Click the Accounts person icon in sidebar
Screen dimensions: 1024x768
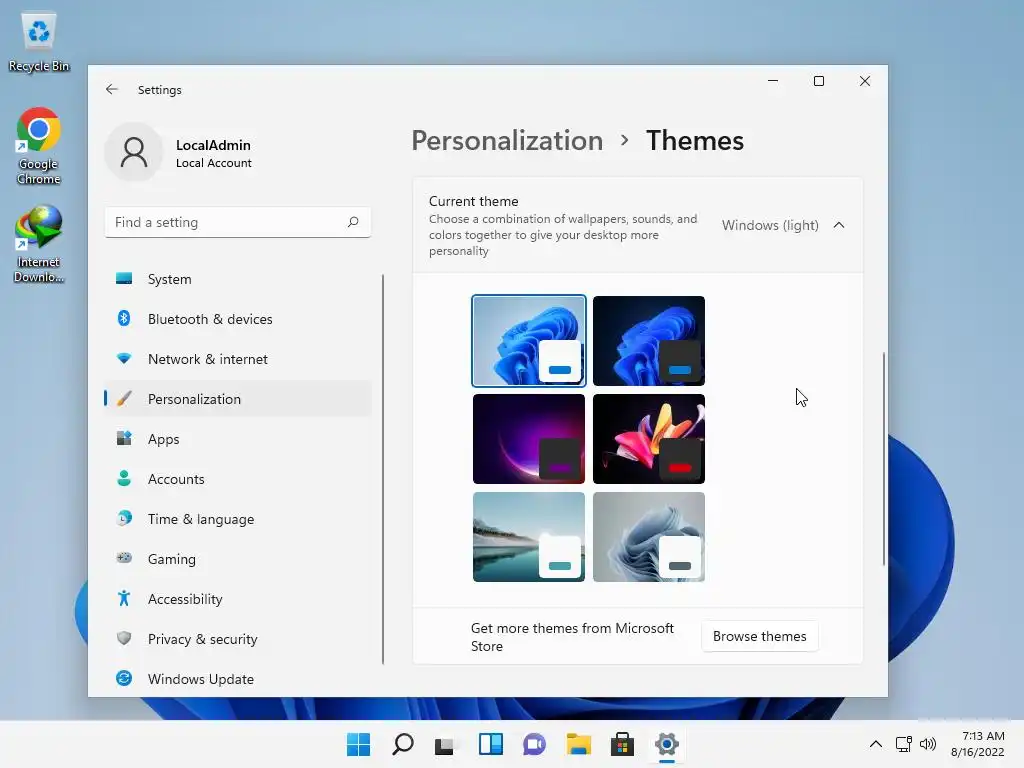click(x=123, y=479)
